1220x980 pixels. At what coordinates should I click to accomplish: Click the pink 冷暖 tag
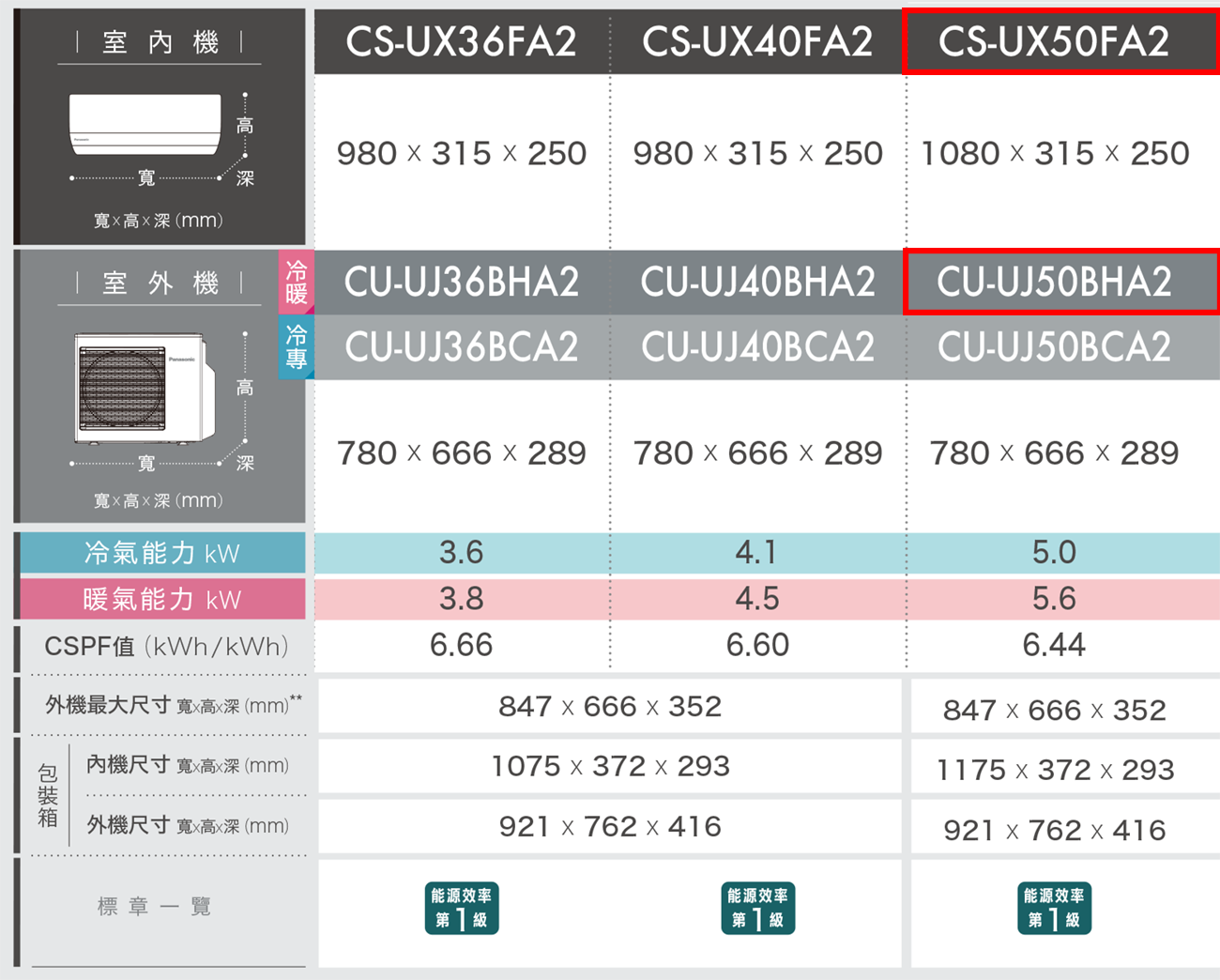pyautogui.click(x=296, y=282)
